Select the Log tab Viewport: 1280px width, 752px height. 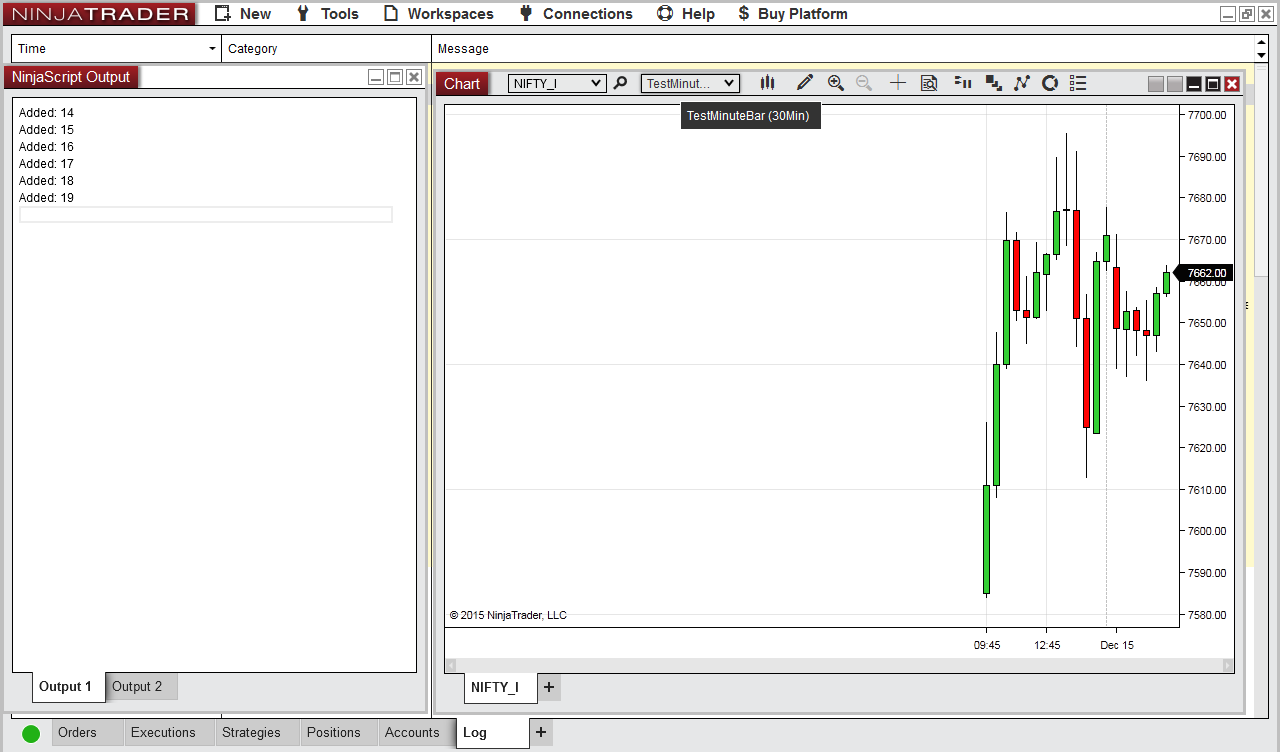point(491,733)
